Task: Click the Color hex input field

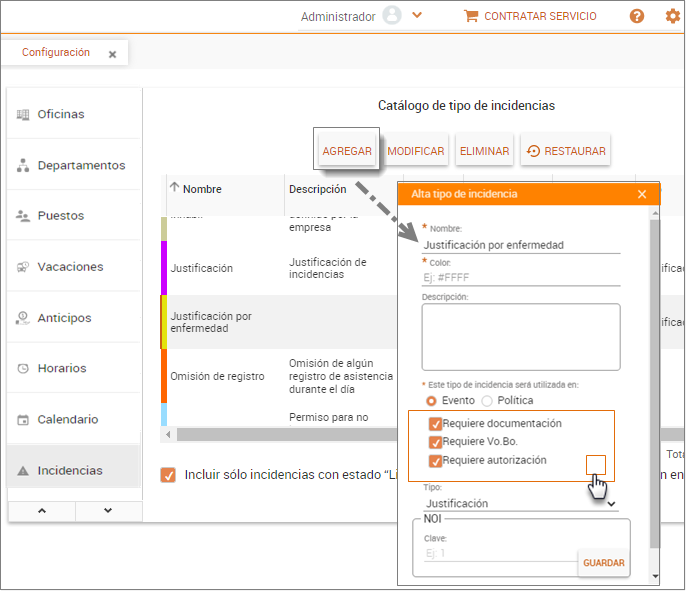Action: pyautogui.click(x=520, y=278)
